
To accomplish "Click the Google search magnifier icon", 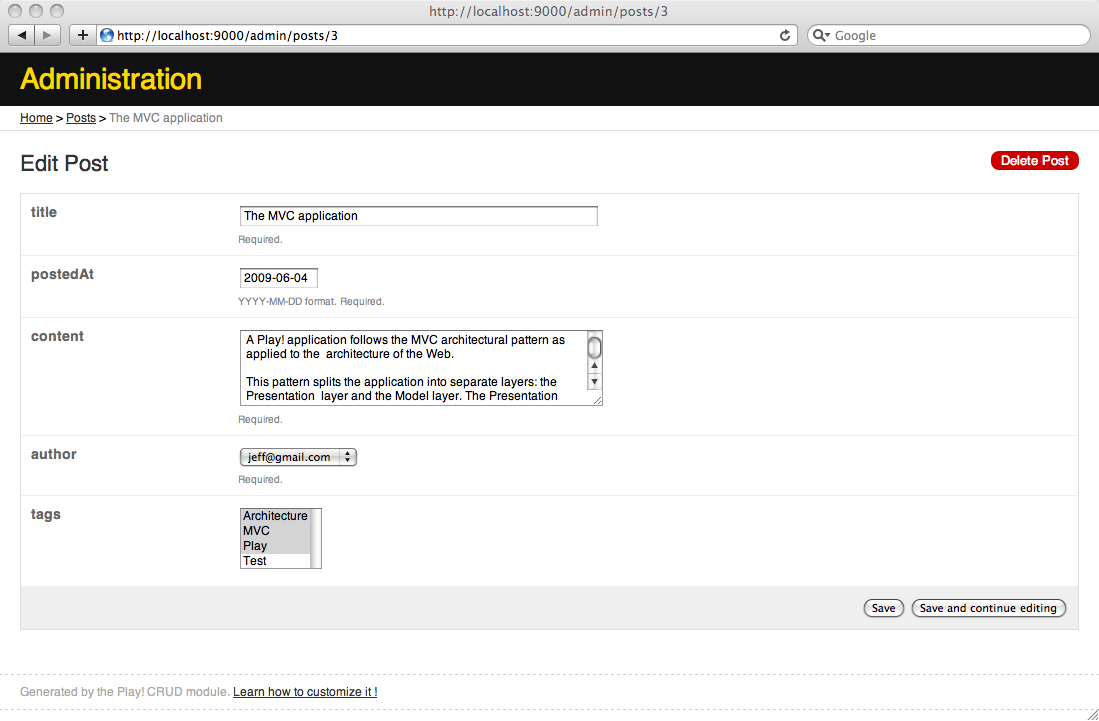I will click(820, 35).
